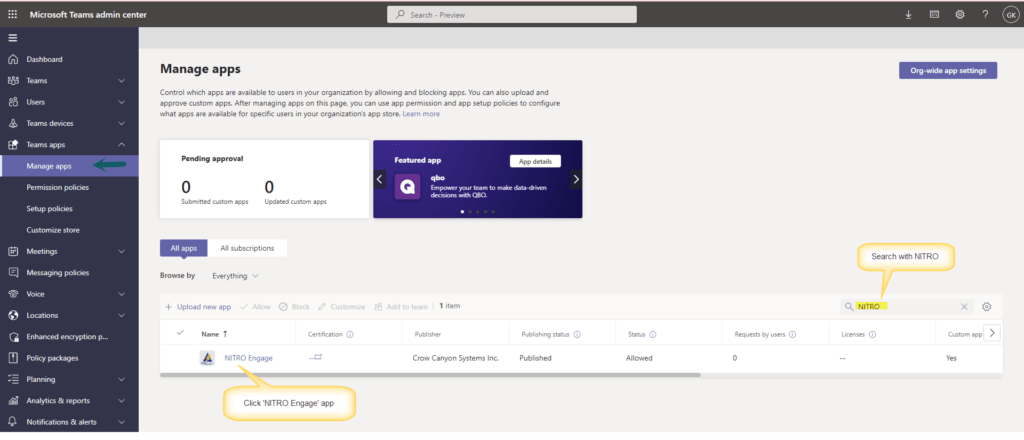Click the Updated custom apps count
The width and height of the screenshot is (1024, 440).
click(269, 187)
